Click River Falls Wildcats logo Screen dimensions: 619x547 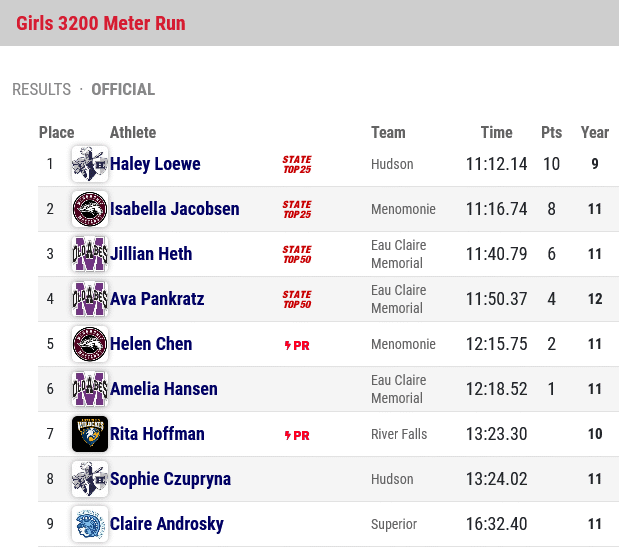(x=90, y=434)
